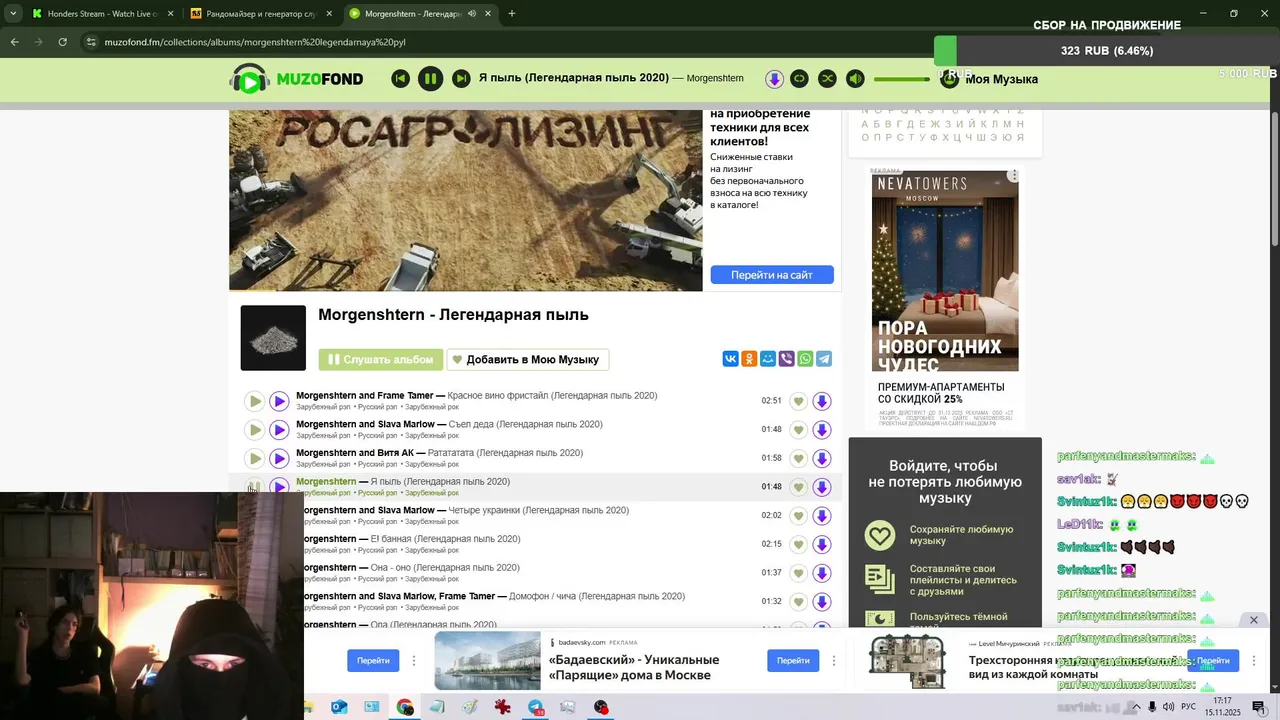The height and width of the screenshot is (720, 1280).
Task: Download Съел деда track
Action: click(822, 430)
